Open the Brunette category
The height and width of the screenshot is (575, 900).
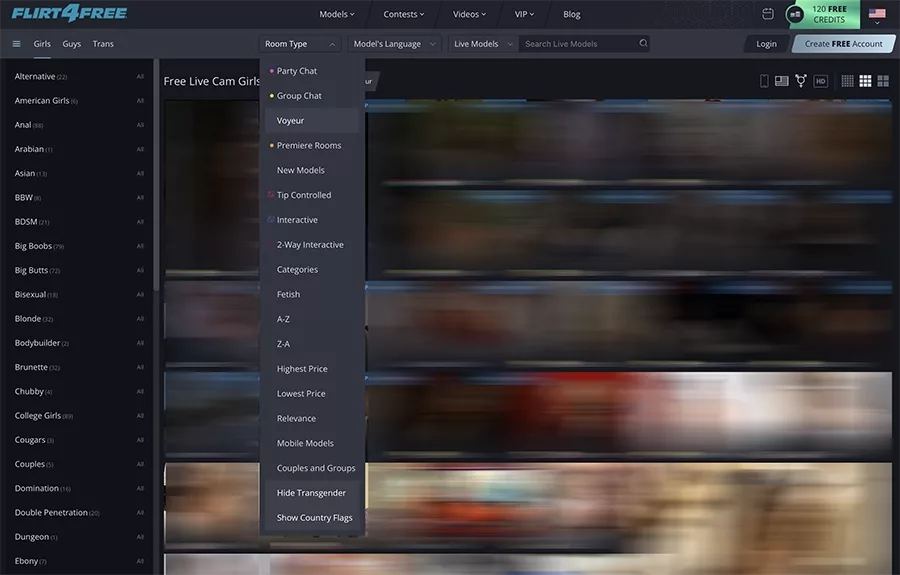click(37, 367)
